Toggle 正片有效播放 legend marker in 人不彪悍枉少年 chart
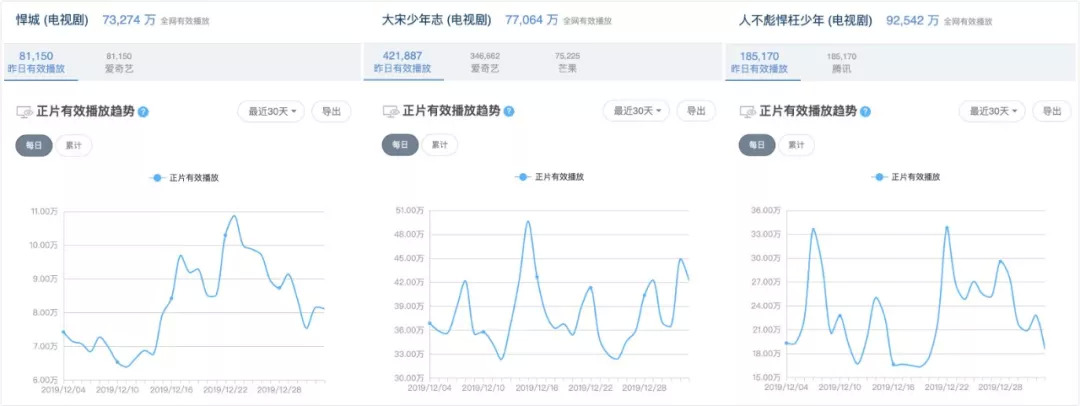This screenshot has width=1080, height=406. (x=879, y=177)
